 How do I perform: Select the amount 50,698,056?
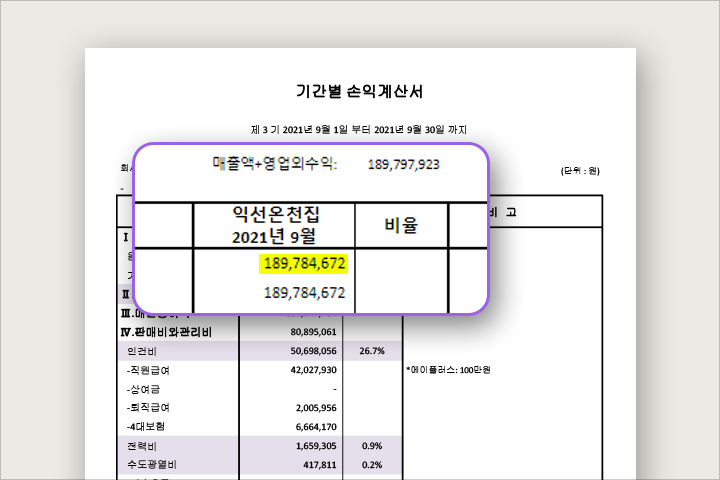313,351
